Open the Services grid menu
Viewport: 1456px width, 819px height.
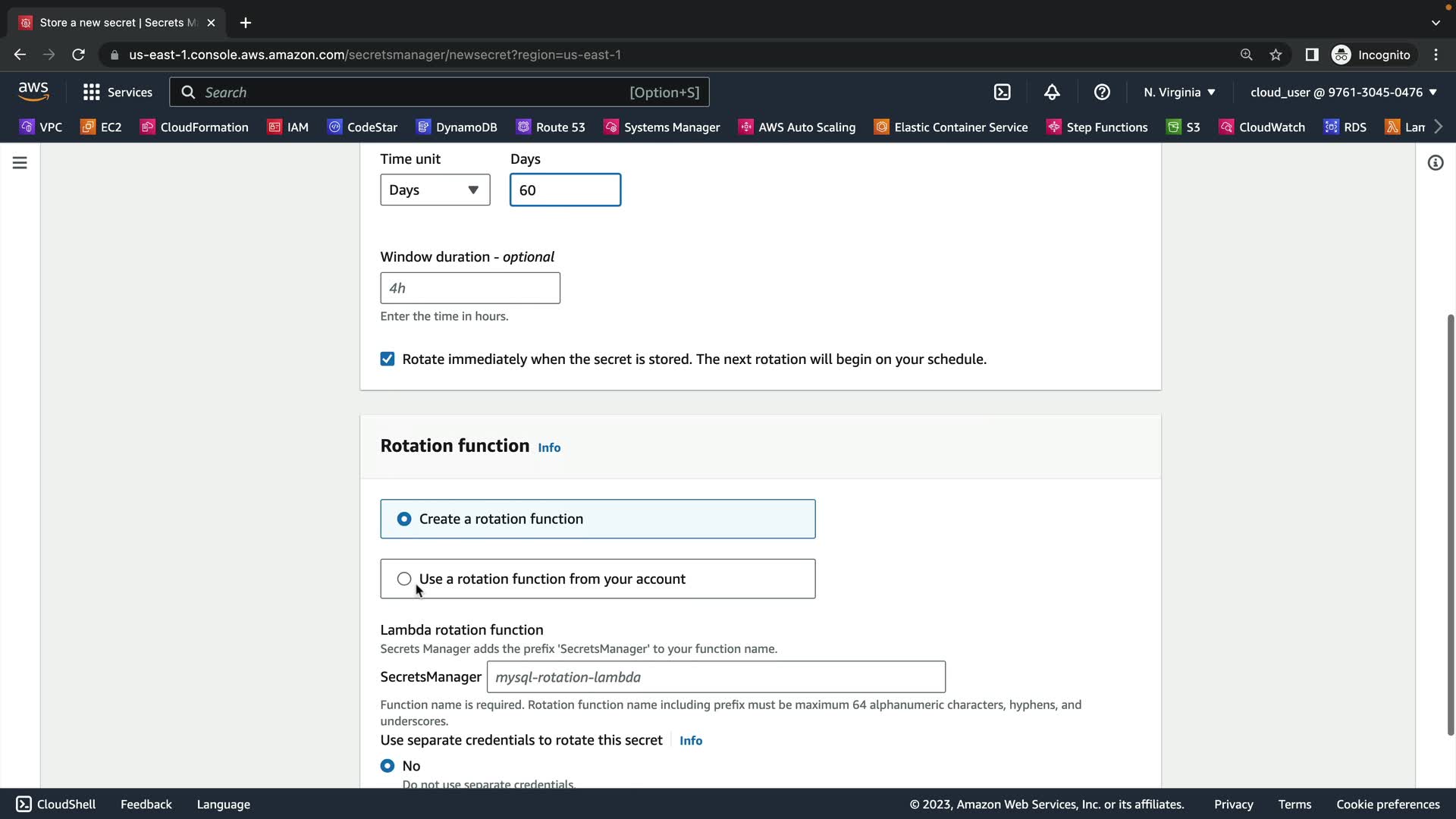118,93
